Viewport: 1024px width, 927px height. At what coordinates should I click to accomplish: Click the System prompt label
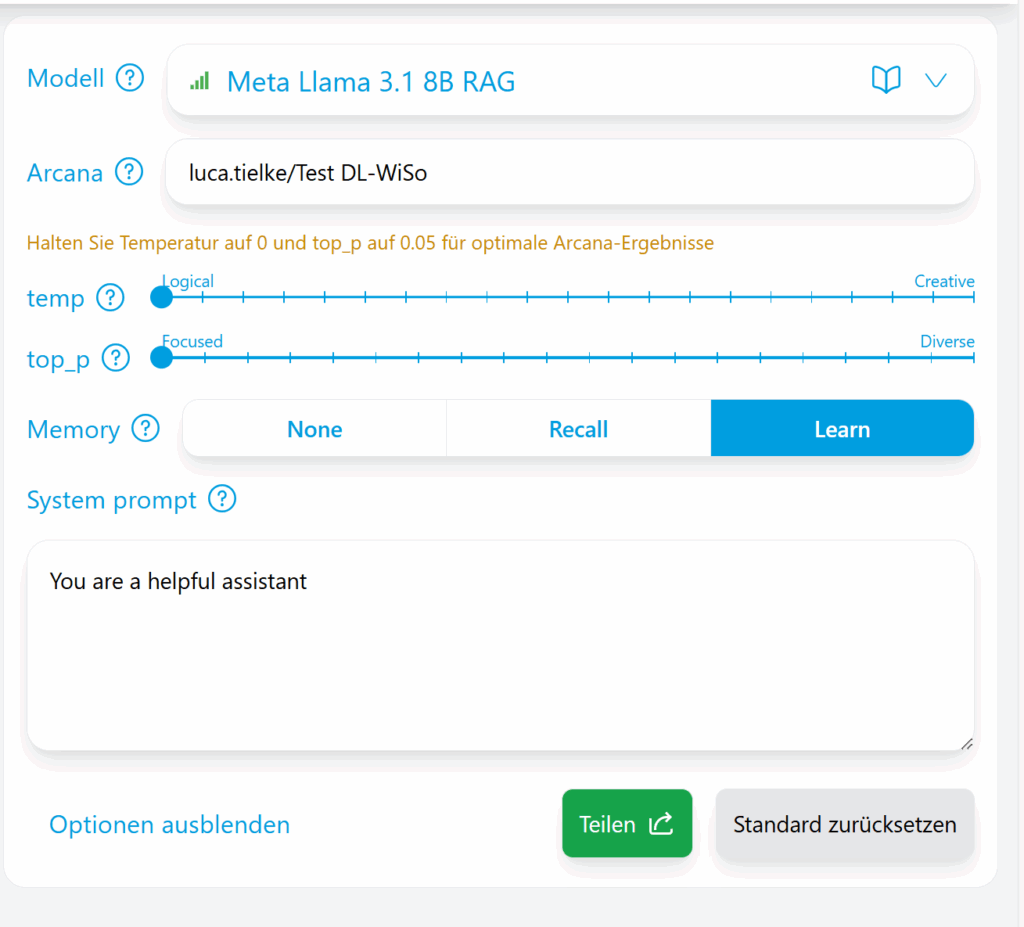(112, 500)
